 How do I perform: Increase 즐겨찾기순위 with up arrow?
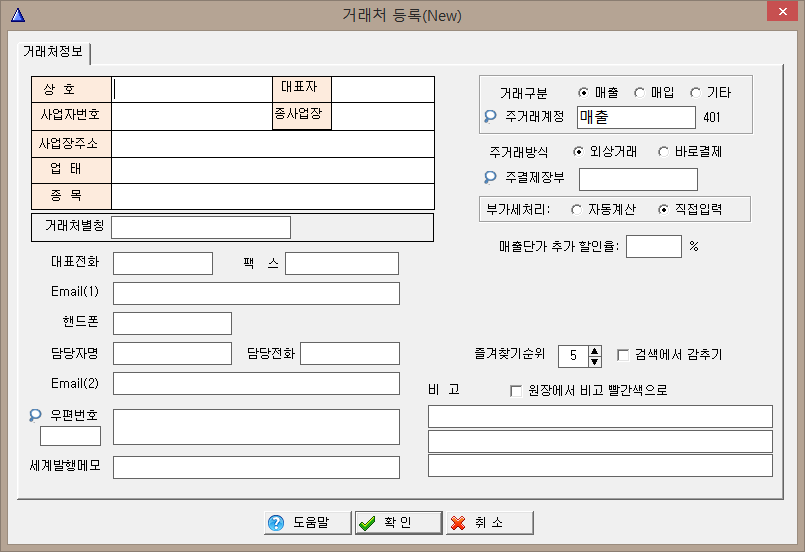click(595, 351)
